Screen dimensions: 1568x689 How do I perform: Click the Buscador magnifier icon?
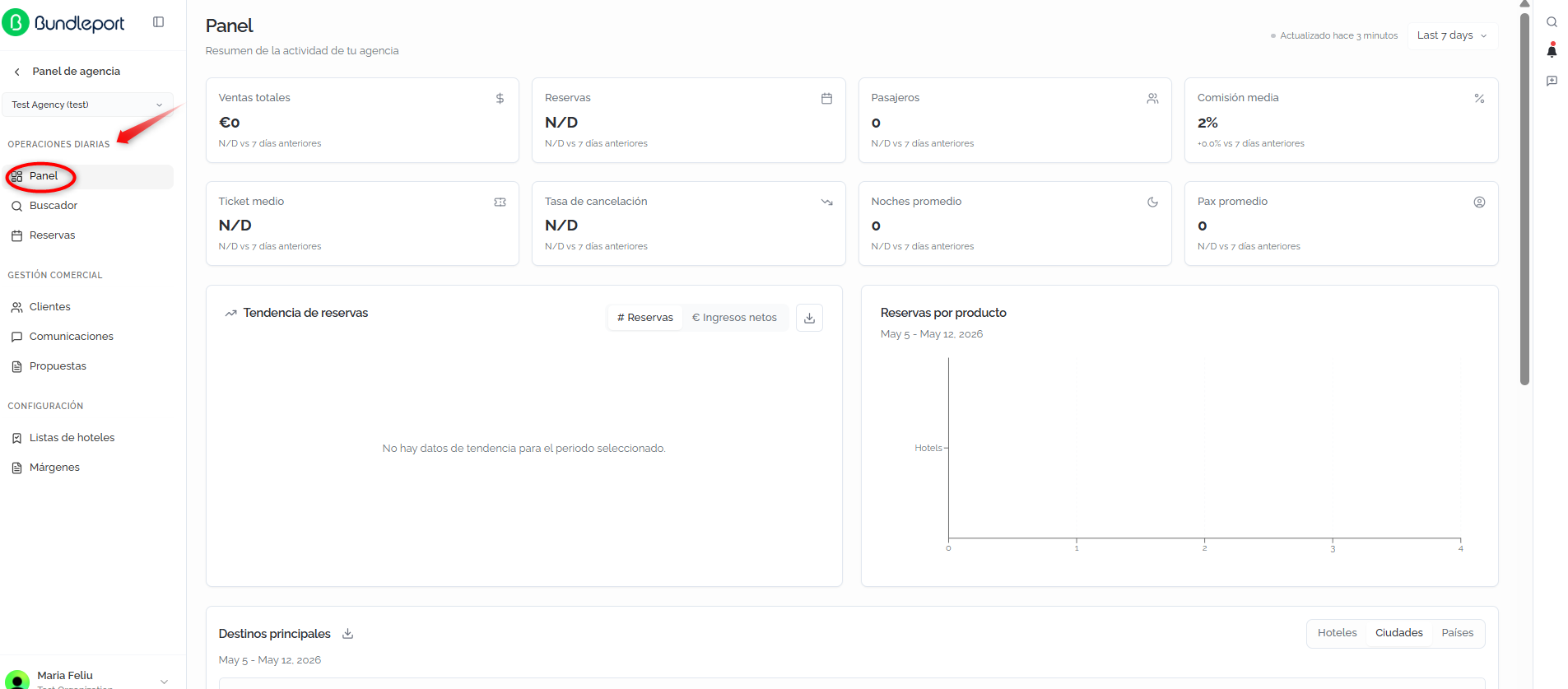(x=16, y=207)
